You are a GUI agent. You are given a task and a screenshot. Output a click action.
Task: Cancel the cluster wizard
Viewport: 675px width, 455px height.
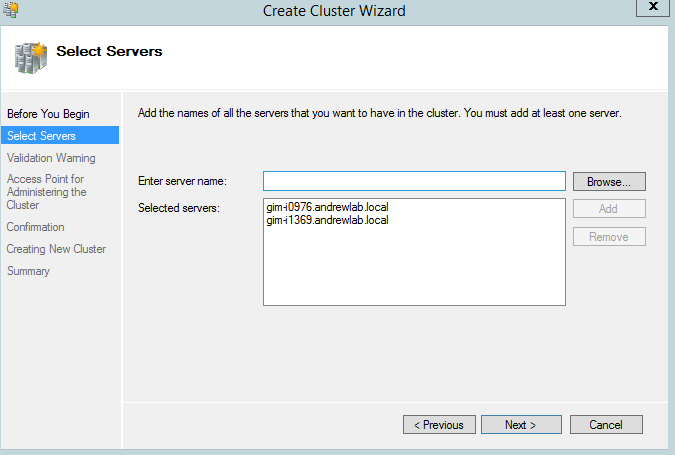point(606,425)
